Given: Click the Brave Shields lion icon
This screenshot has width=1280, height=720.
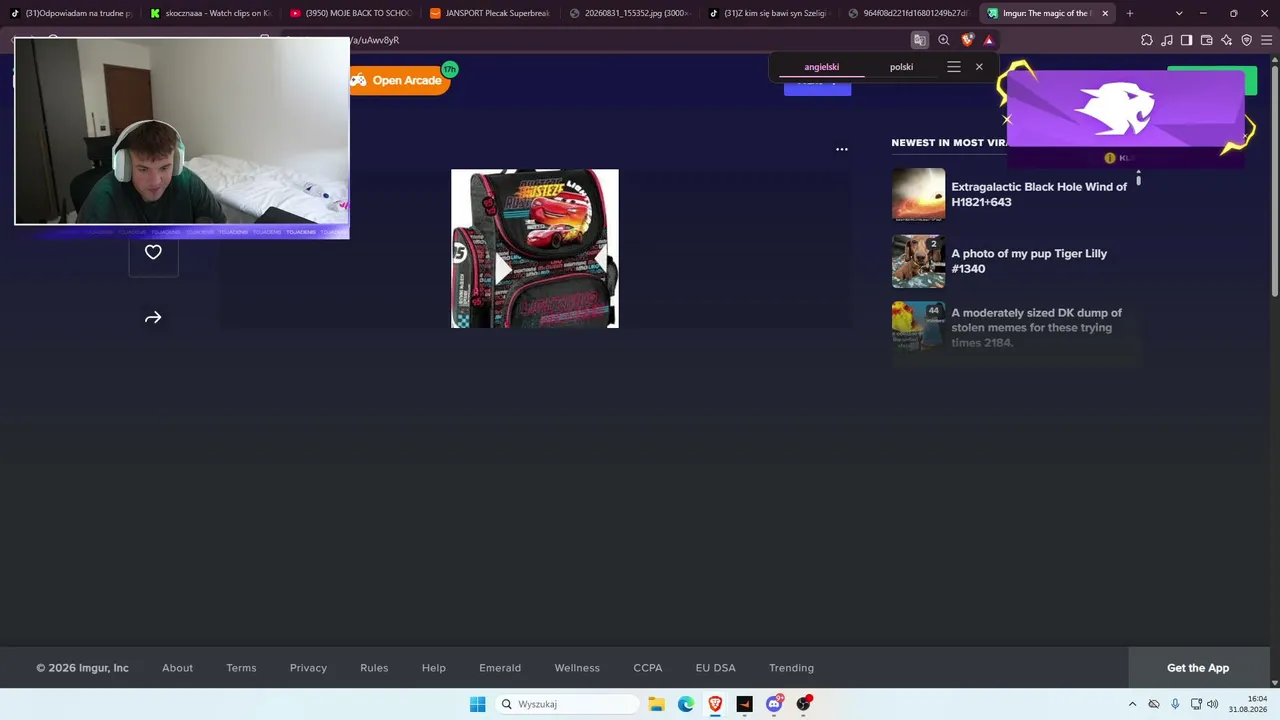Looking at the screenshot, I should 967,40.
